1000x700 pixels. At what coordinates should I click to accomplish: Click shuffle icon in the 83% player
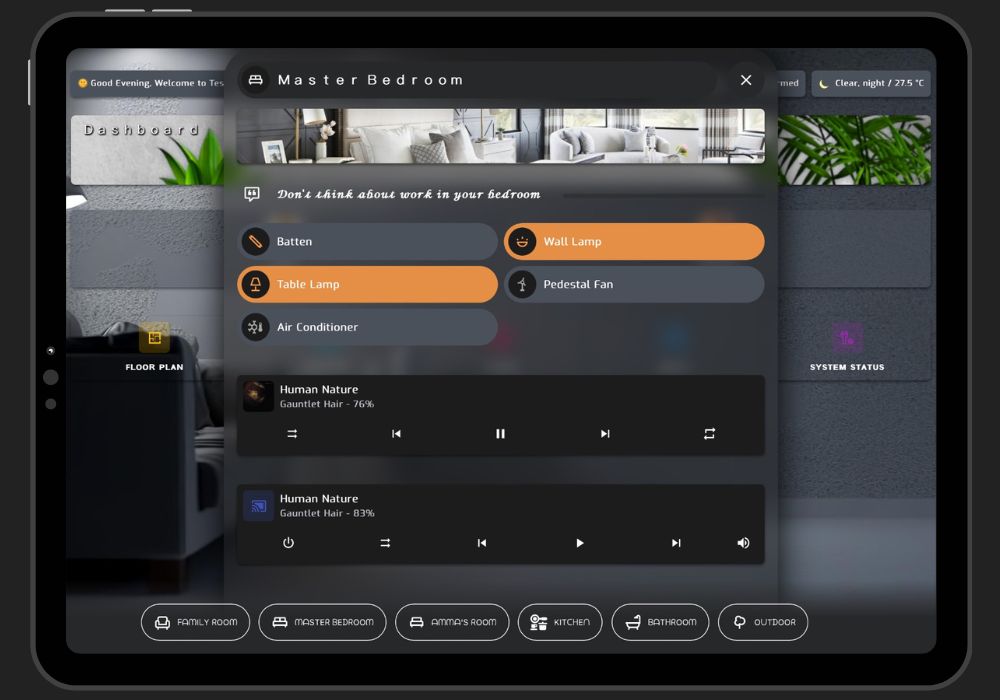pos(385,543)
